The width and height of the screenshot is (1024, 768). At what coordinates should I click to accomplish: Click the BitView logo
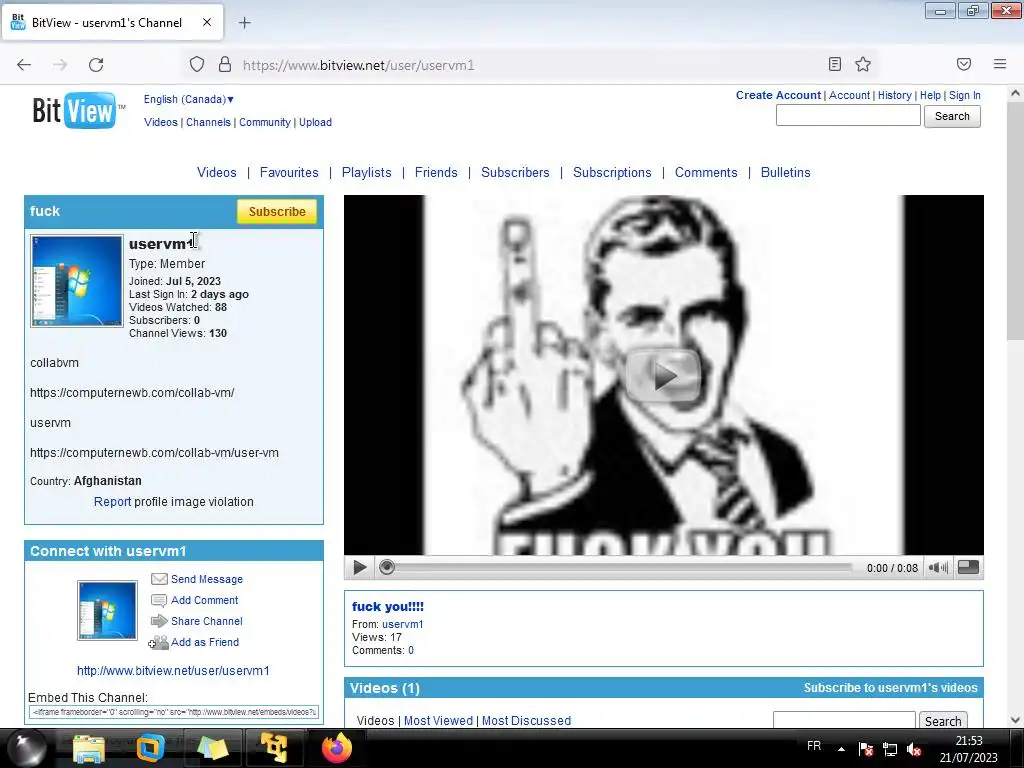coord(78,110)
